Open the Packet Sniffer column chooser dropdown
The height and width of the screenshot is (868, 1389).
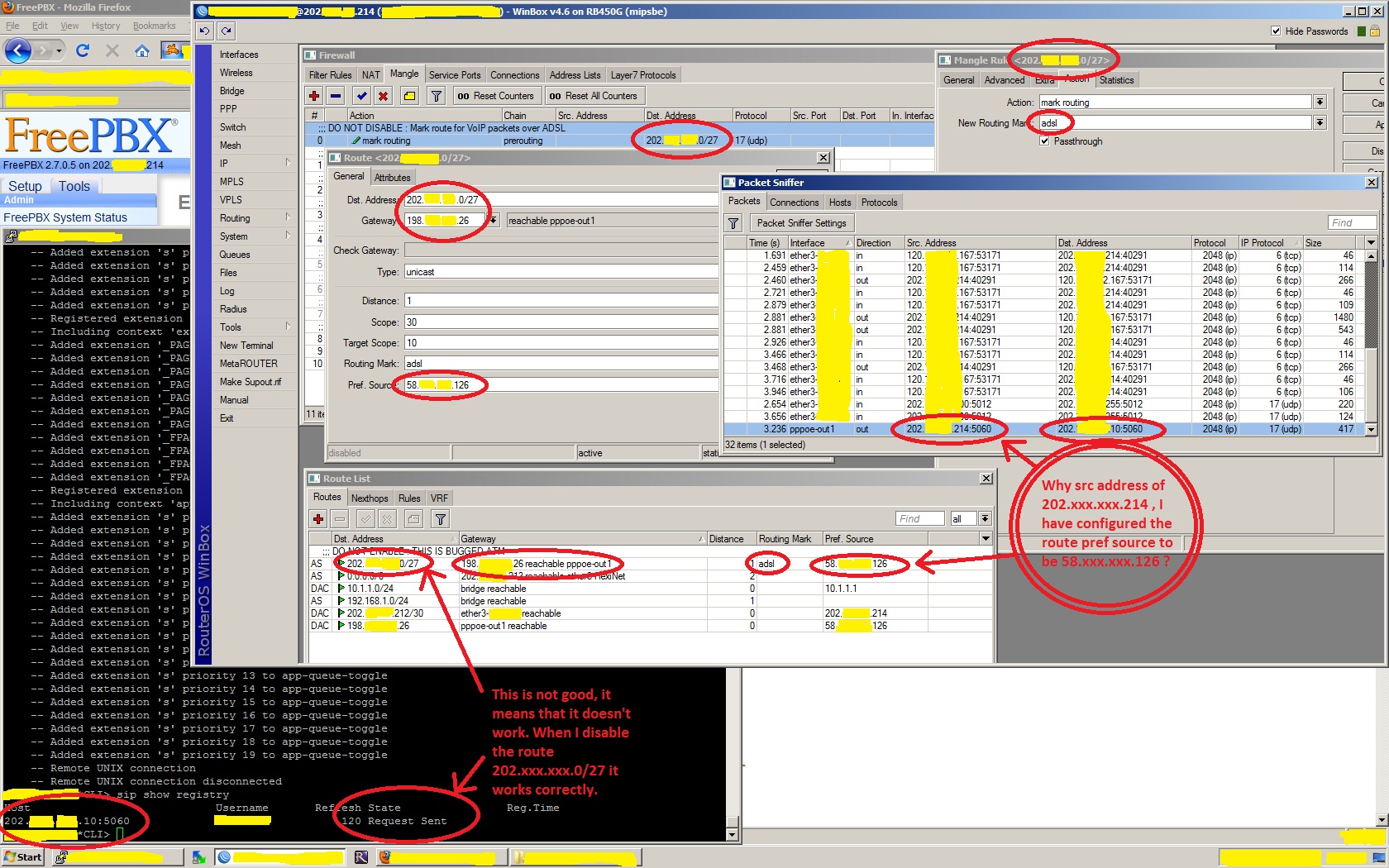point(1371,243)
